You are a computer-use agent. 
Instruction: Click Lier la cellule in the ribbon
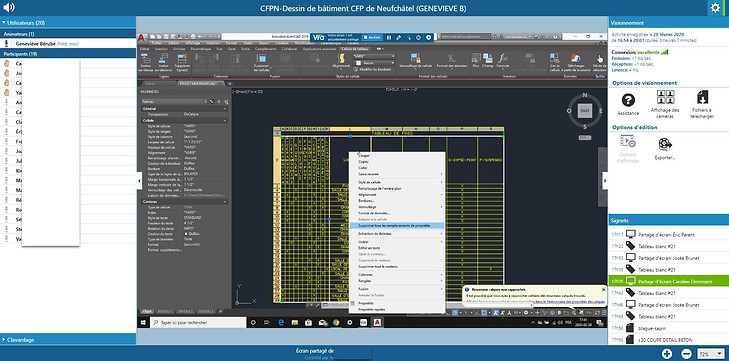[x=554, y=62]
